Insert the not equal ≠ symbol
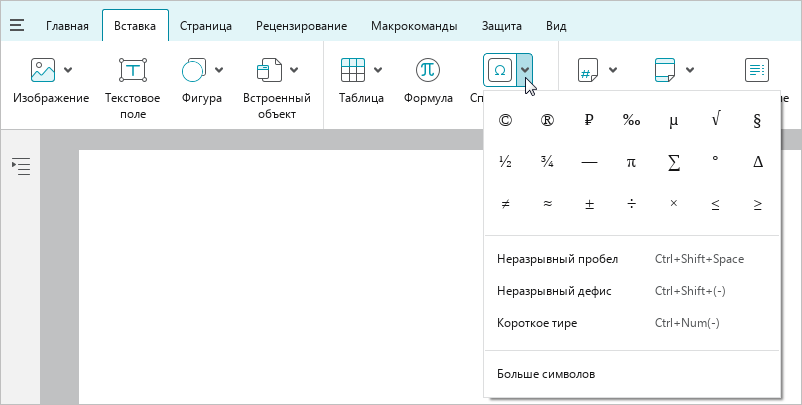The height and width of the screenshot is (405, 802). 505,204
